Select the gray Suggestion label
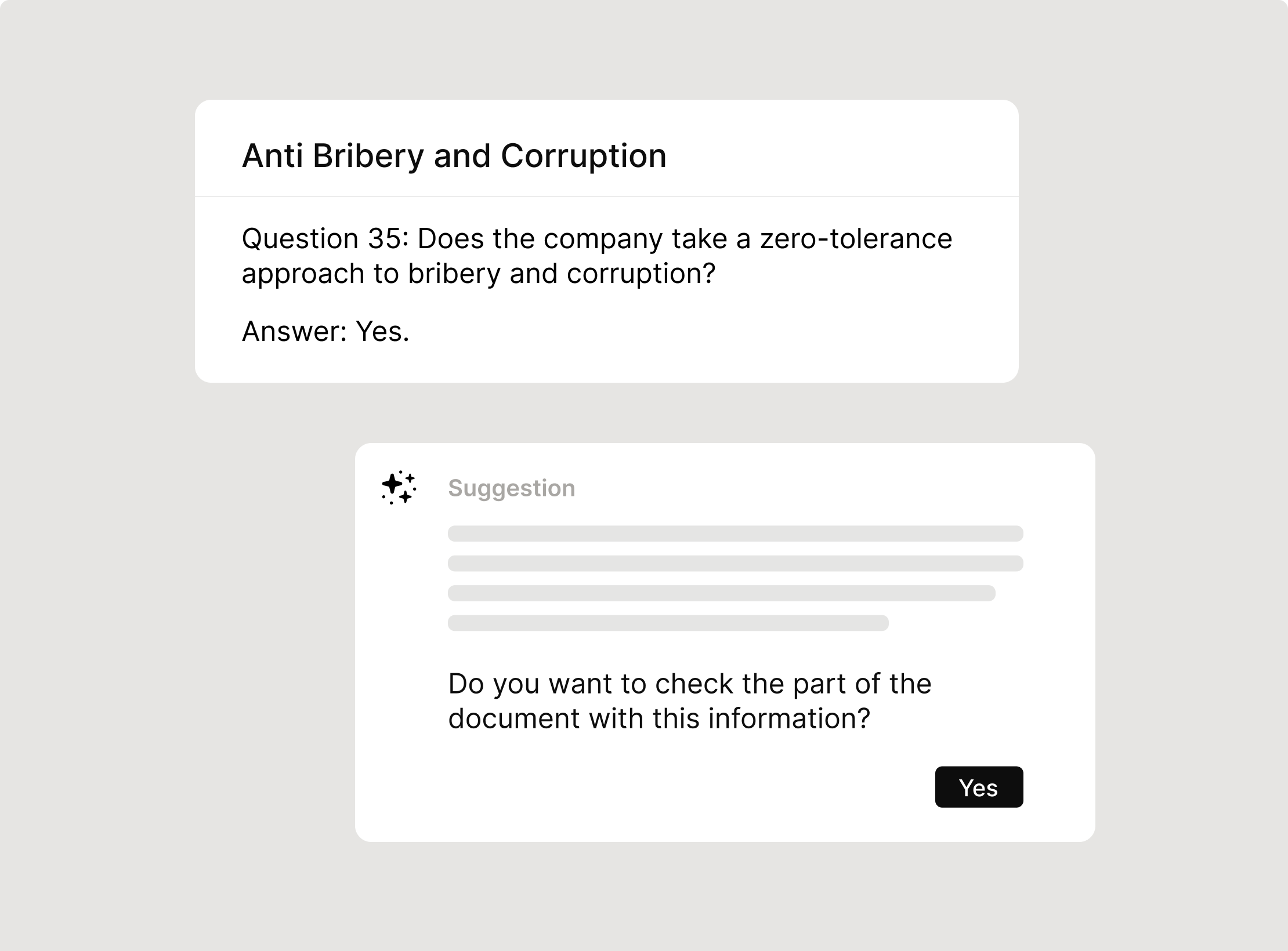 511,488
